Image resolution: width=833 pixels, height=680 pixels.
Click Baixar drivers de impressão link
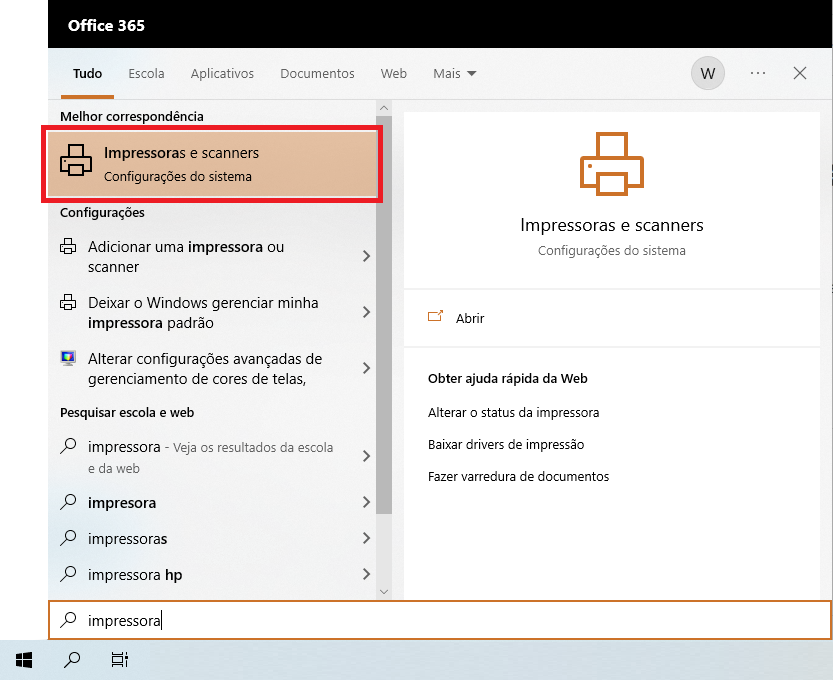505,444
